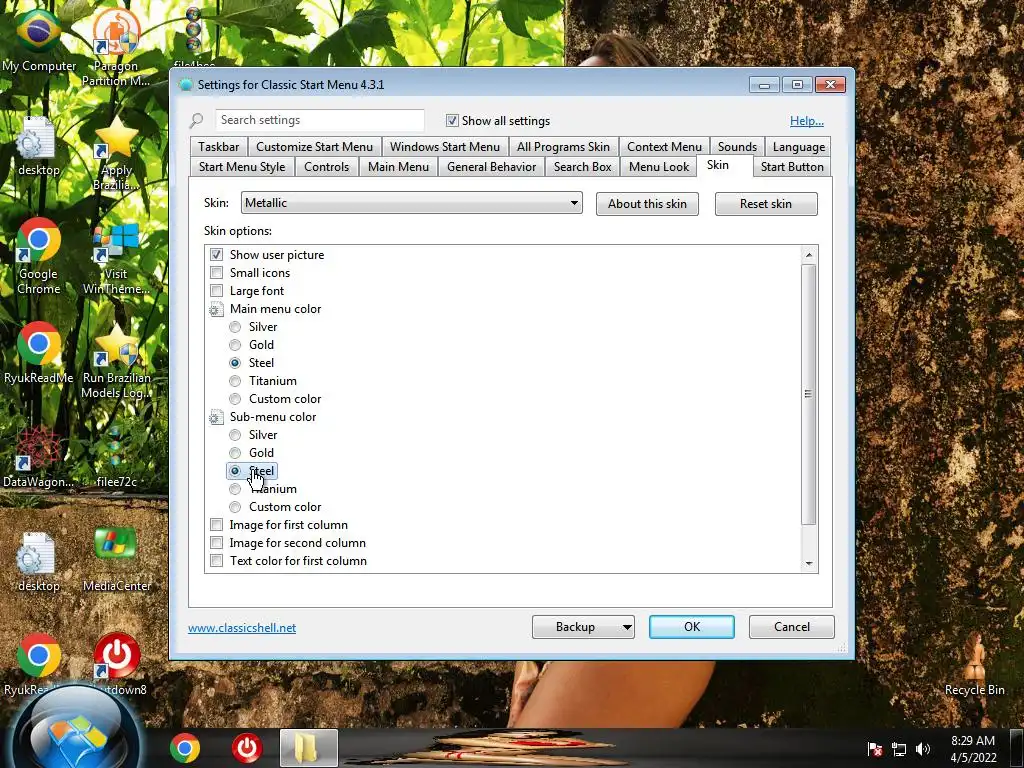1024x768 pixels.
Task: Click About this skin button
Action: point(647,204)
